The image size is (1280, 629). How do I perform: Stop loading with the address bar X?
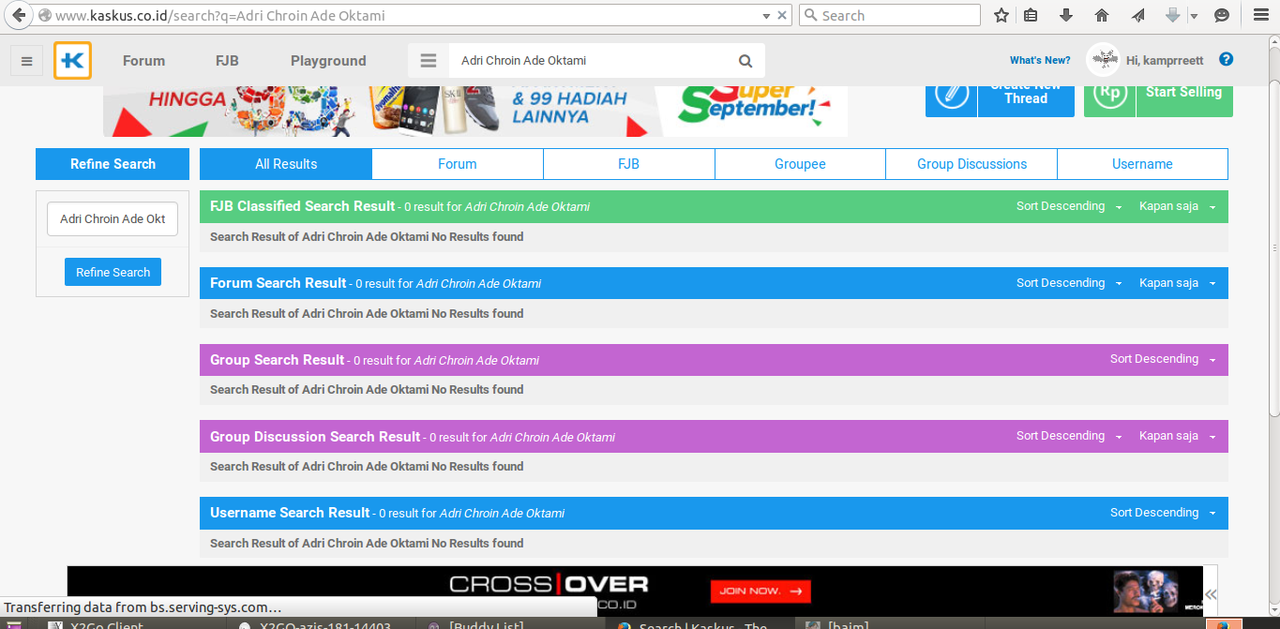pyautogui.click(x=782, y=16)
